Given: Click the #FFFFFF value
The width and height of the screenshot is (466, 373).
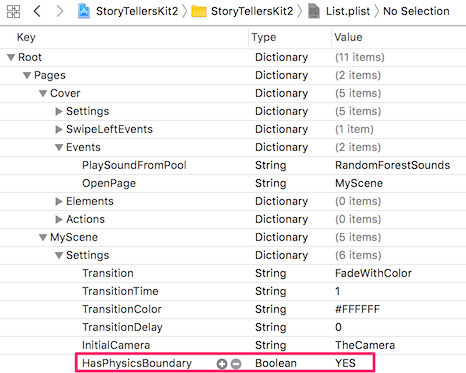Looking at the screenshot, I should tap(357, 309).
